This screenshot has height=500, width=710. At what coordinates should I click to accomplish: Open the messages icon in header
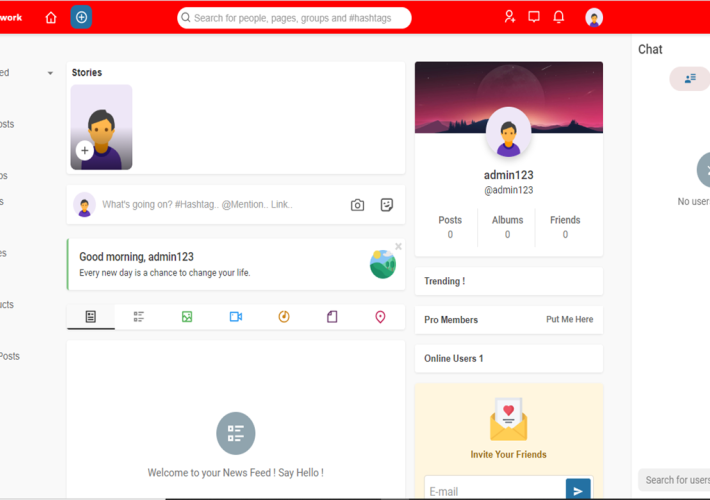pyautogui.click(x=534, y=17)
